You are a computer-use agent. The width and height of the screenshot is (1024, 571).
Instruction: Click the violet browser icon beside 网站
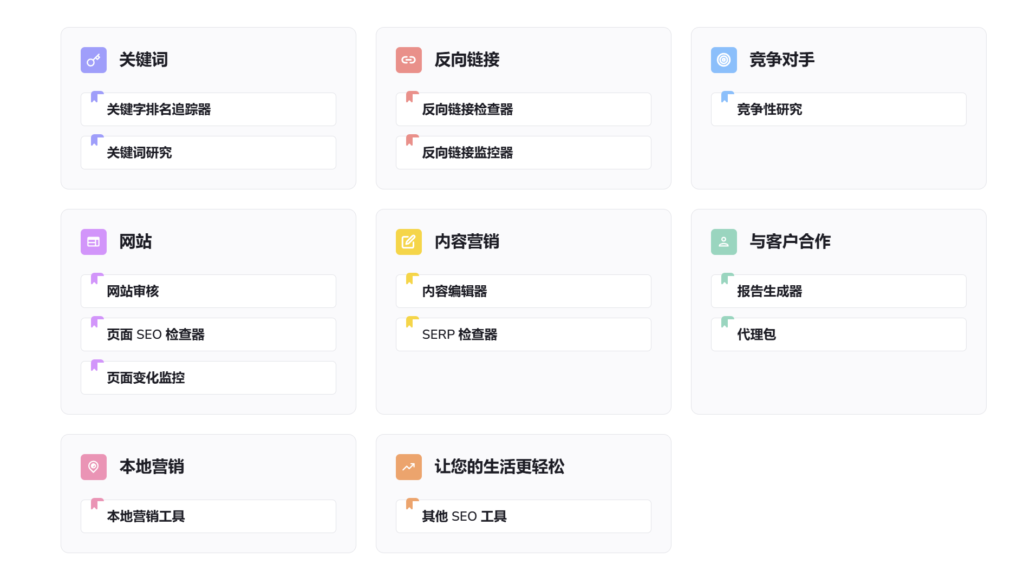[93, 242]
